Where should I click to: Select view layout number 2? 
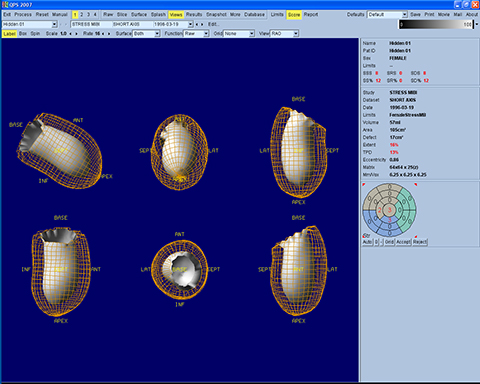[x=82, y=15]
